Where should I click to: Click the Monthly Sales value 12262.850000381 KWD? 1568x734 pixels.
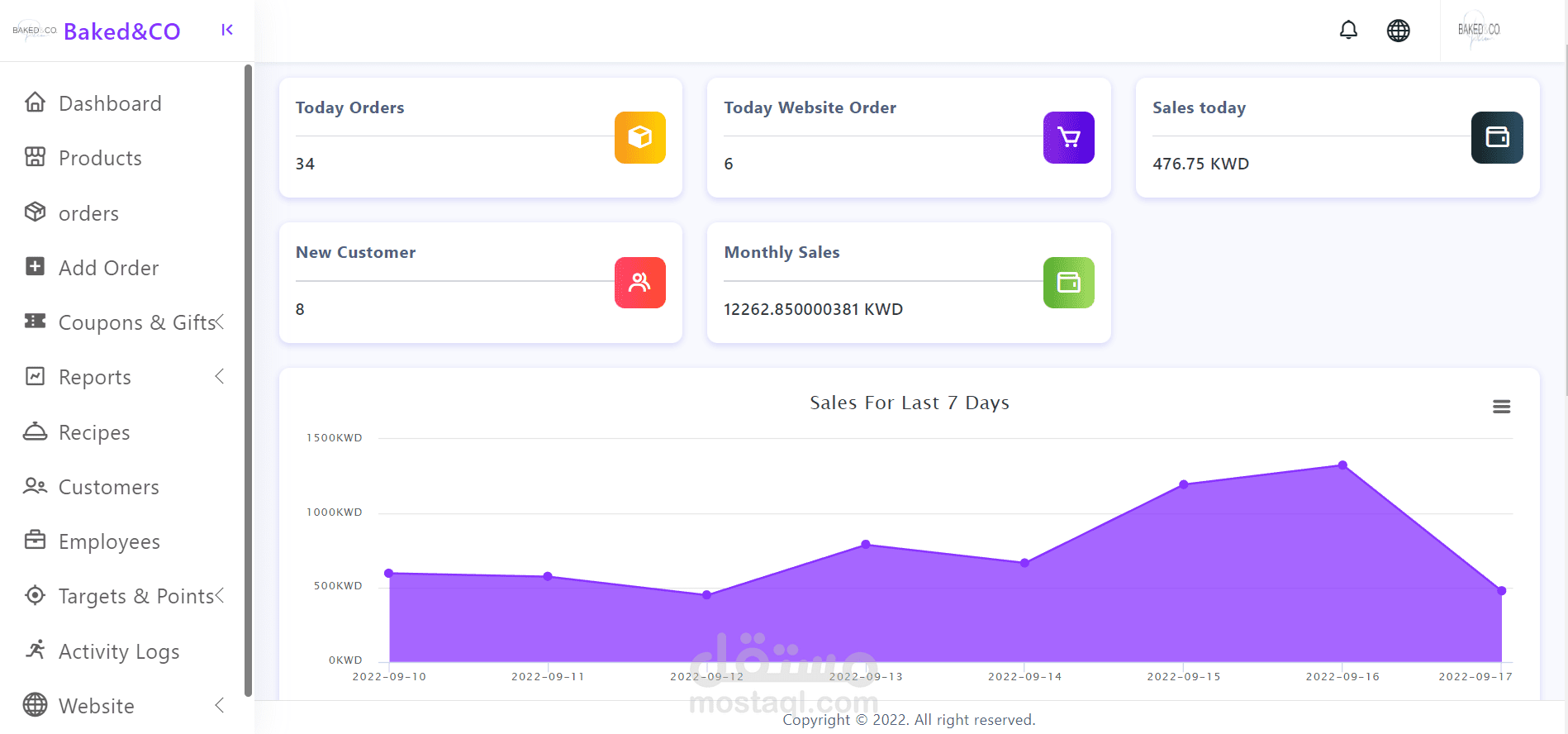(x=813, y=309)
